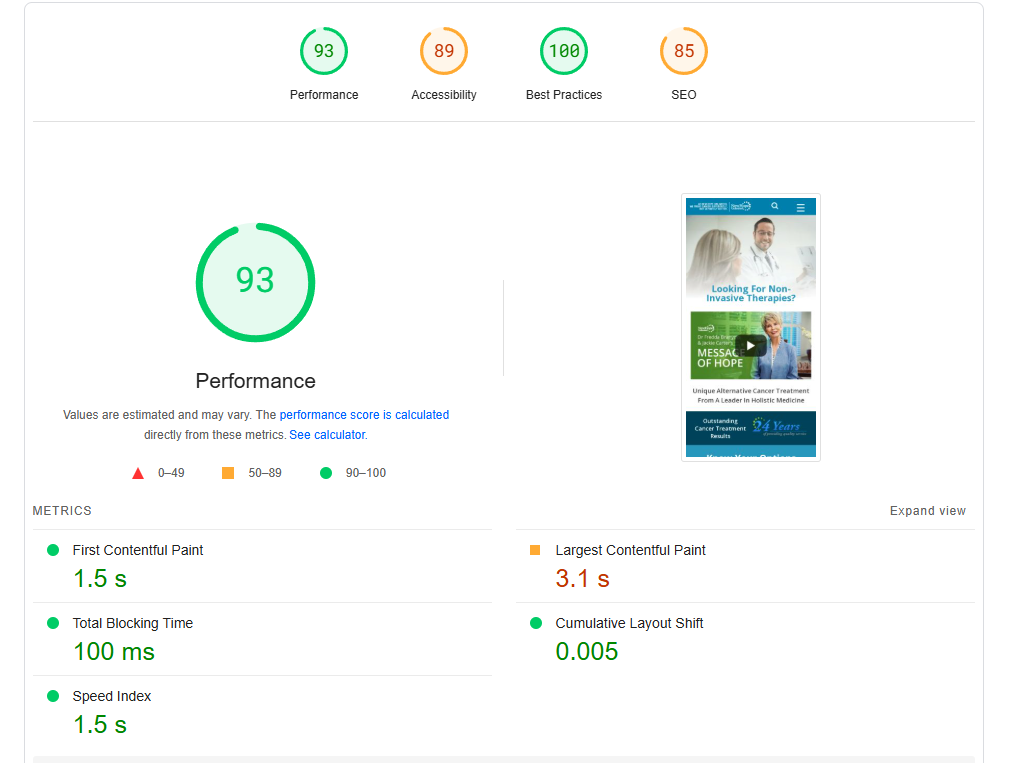Jump to the Accessibility category label
The width and height of the screenshot is (1033, 763).
point(443,95)
